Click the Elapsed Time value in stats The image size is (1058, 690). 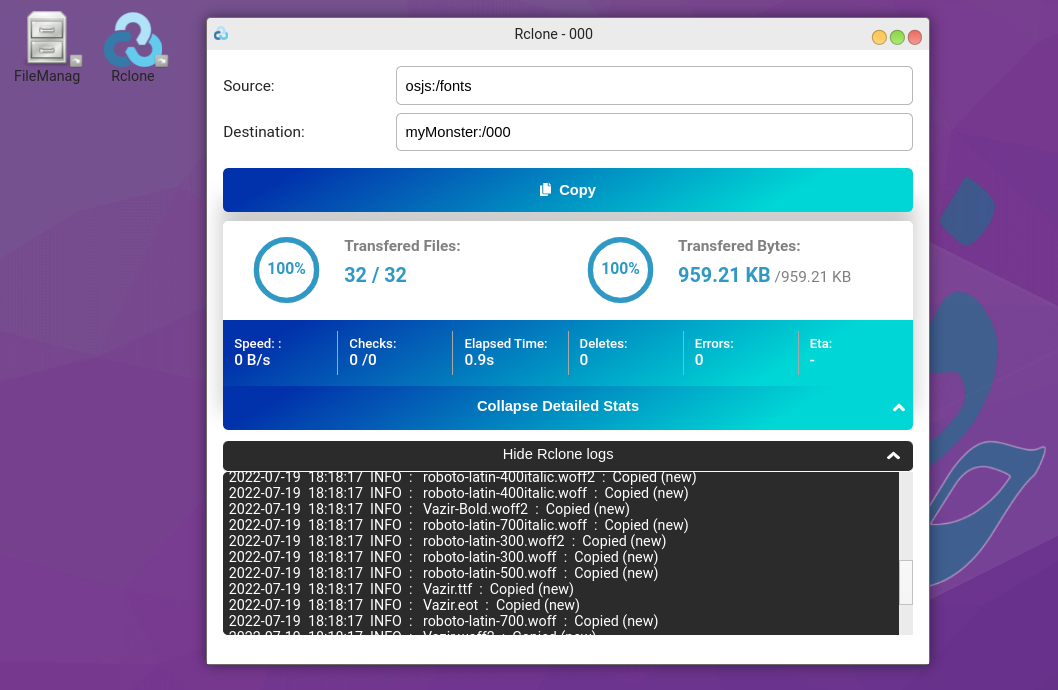pyautogui.click(x=479, y=360)
